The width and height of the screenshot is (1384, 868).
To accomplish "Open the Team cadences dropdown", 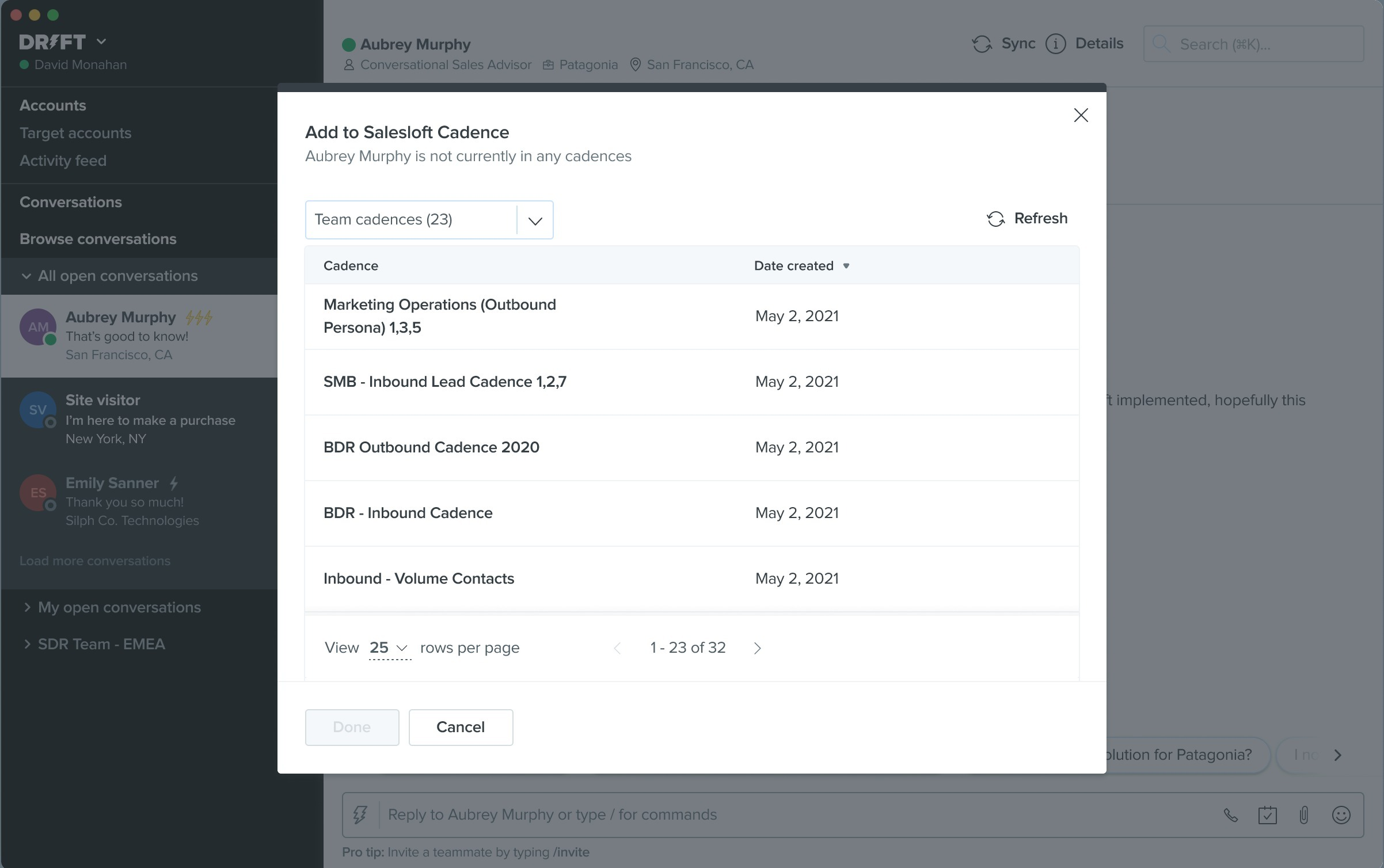I will point(429,220).
